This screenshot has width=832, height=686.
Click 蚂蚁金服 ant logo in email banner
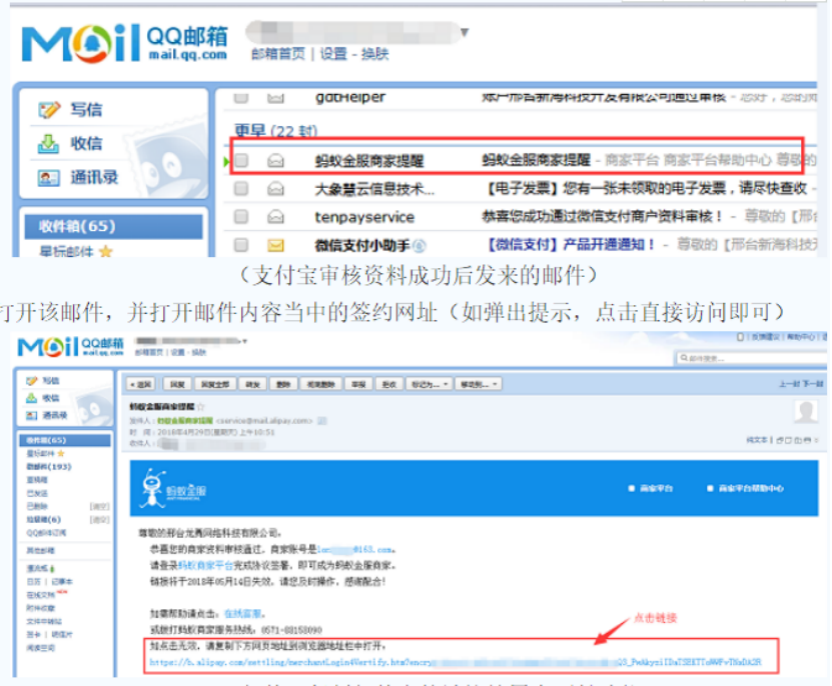[x=173, y=488]
